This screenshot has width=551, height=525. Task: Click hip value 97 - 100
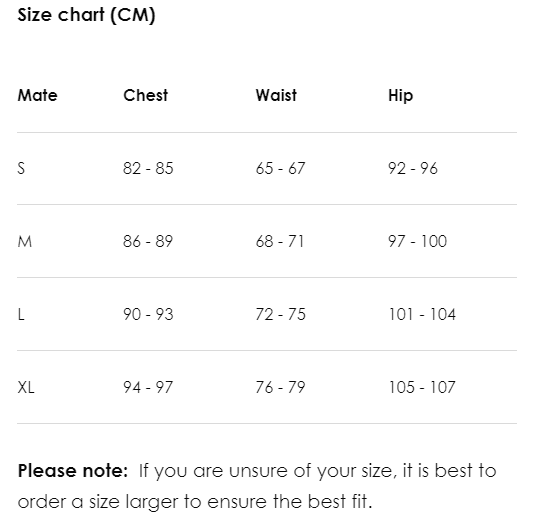[x=417, y=241]
